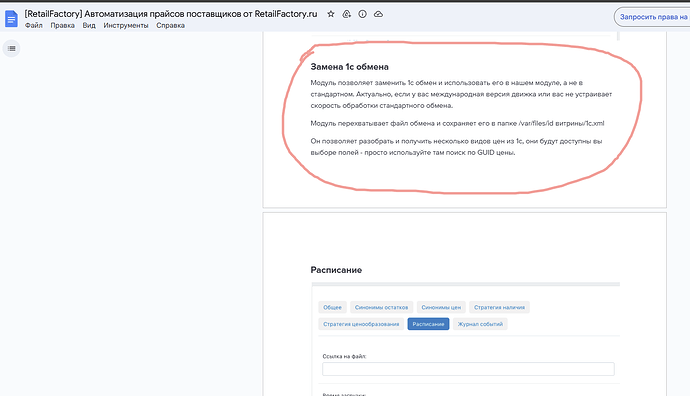This screenshot has height=396, width=690.
Task: Open the Файл menu
Action: click(34, 26)
